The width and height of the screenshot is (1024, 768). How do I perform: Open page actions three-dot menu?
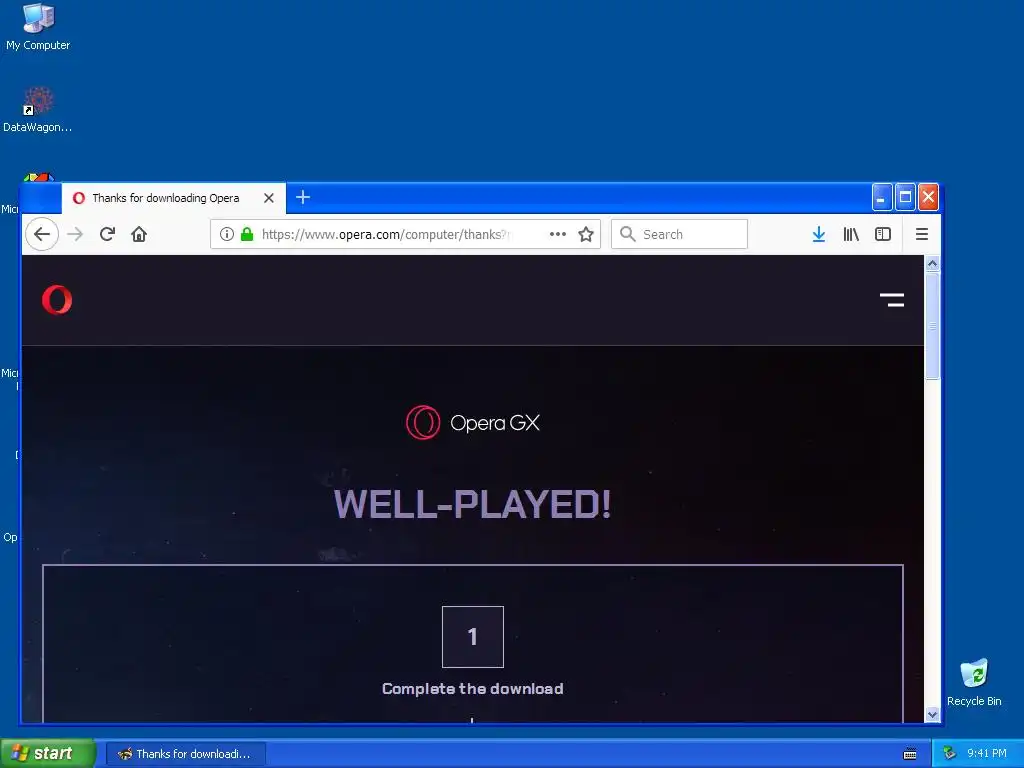558,234
